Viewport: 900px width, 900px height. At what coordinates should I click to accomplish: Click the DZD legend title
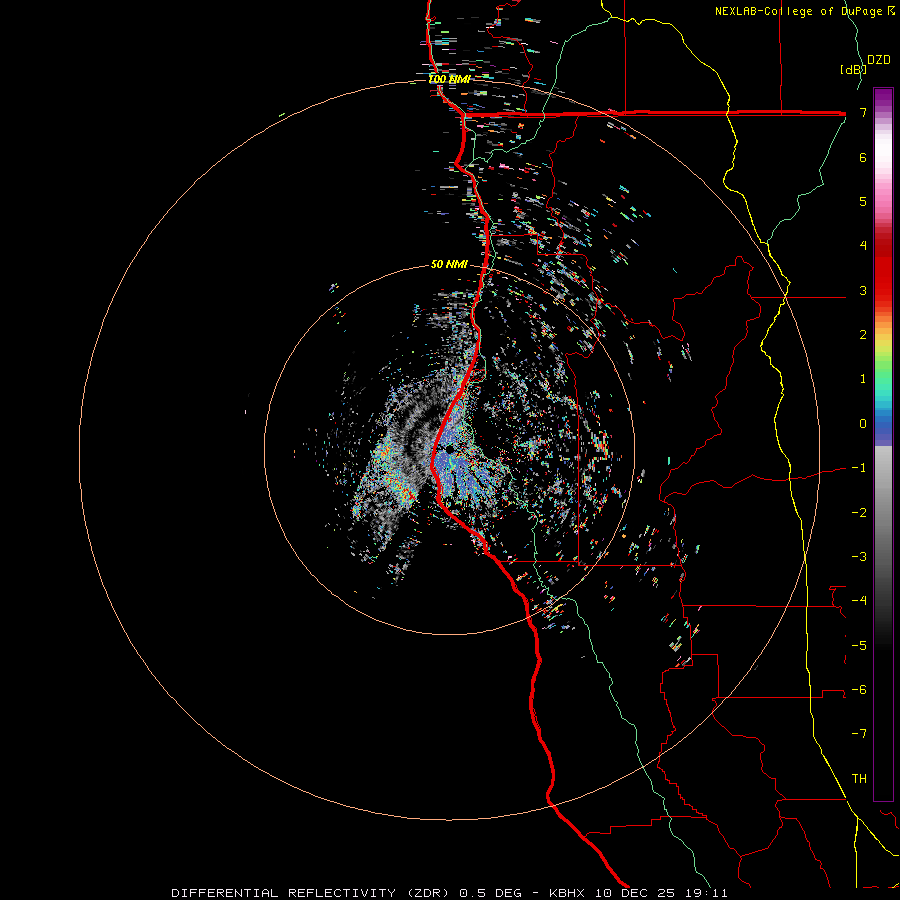pyautogui.click(x=879, y=60)
